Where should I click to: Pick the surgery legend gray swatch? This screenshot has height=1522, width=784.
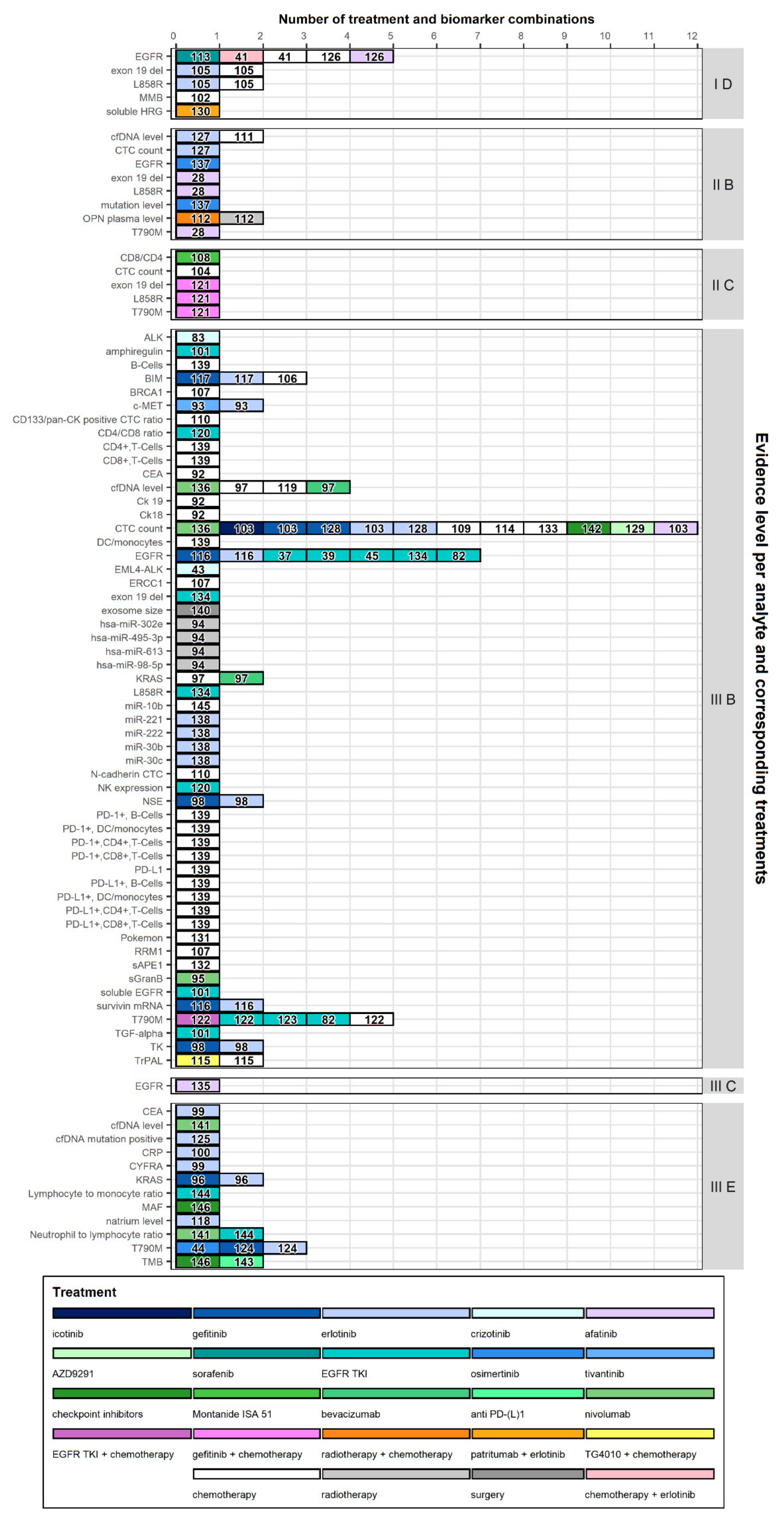(x=528, y=1474)
